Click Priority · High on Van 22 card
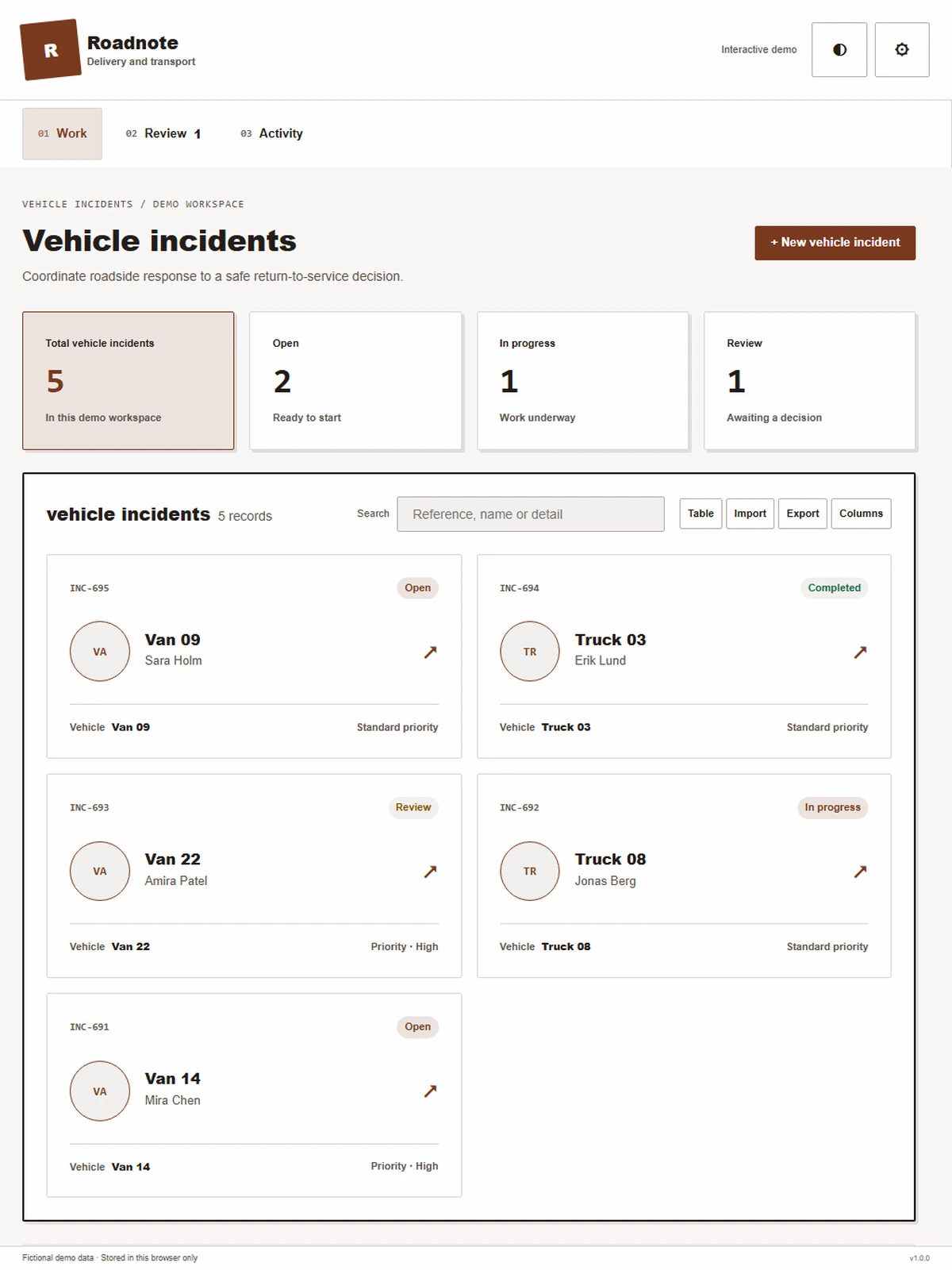The image size is (952, 1270). (405, 947)
